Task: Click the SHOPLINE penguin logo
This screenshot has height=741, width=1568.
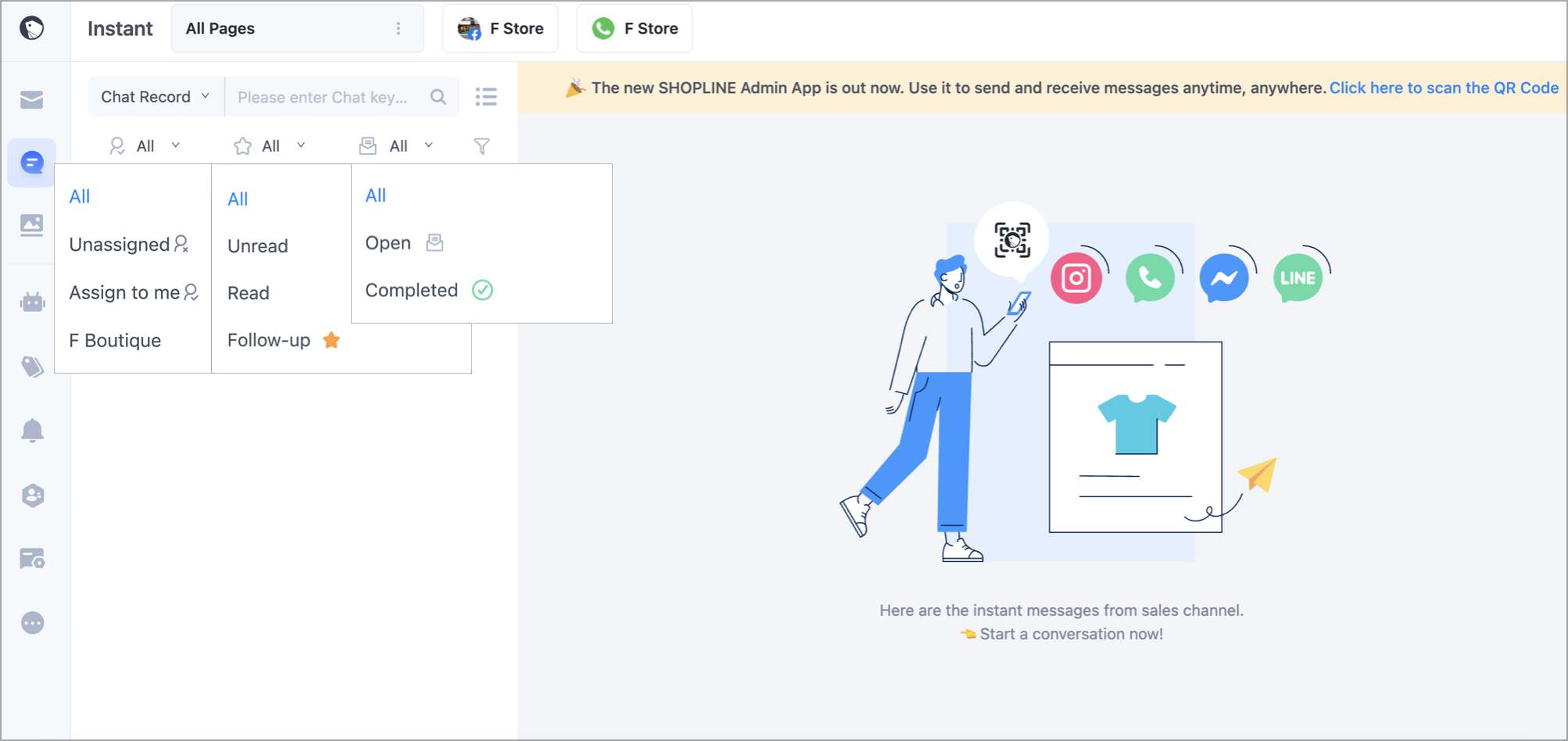Action: 32,28
